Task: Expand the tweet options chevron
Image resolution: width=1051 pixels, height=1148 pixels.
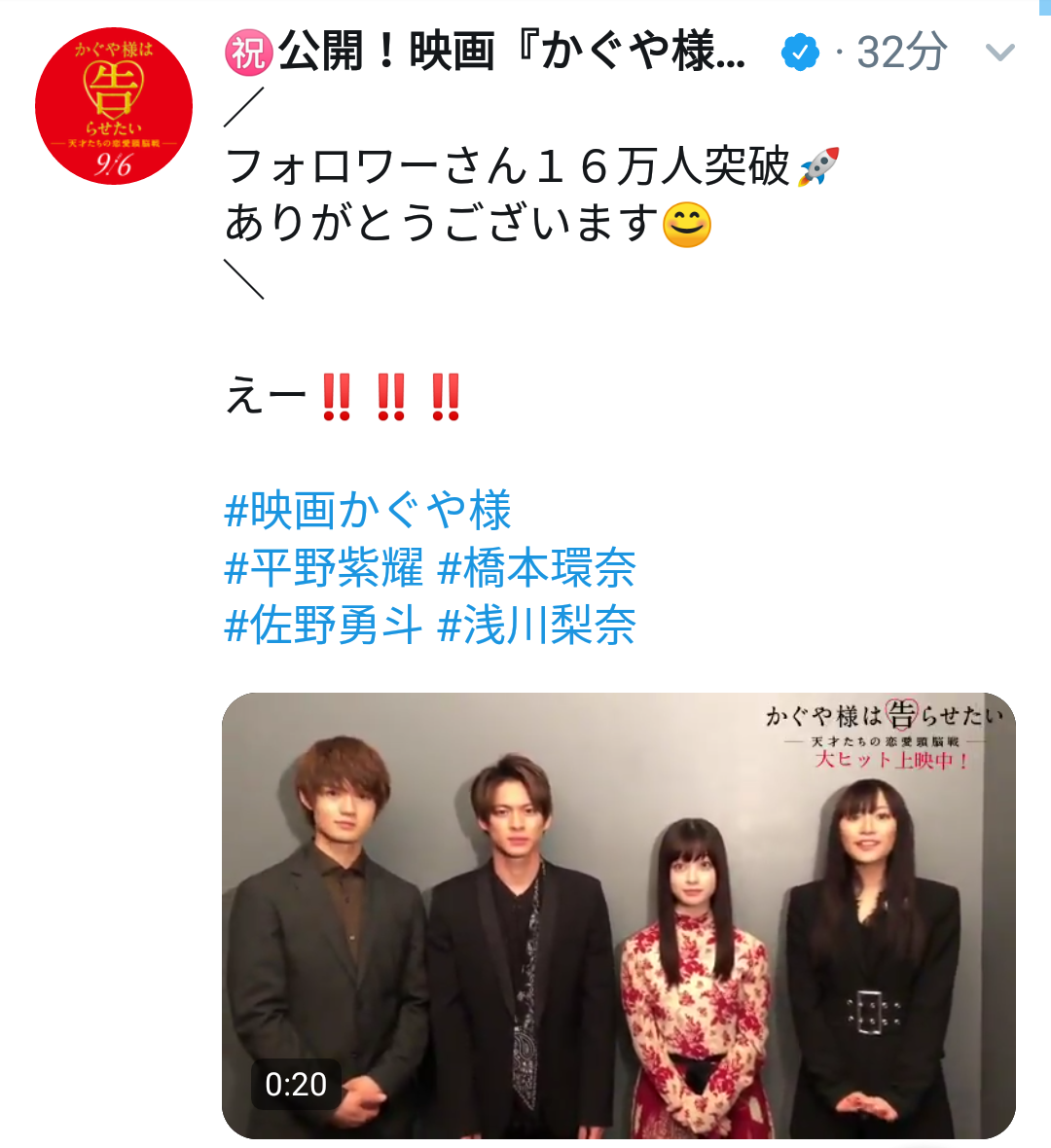Action: pos(999,52)
